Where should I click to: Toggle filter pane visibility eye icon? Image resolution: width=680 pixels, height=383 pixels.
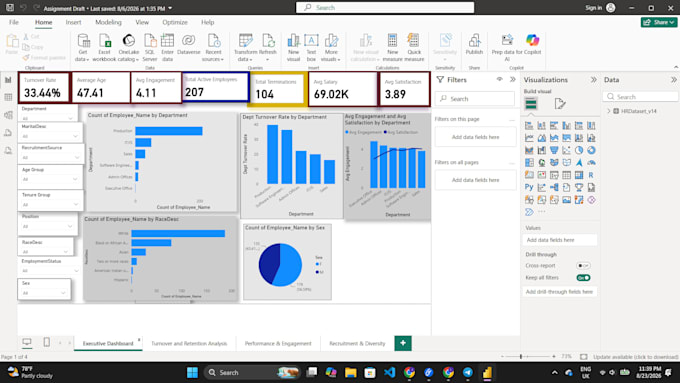point(500,79)
